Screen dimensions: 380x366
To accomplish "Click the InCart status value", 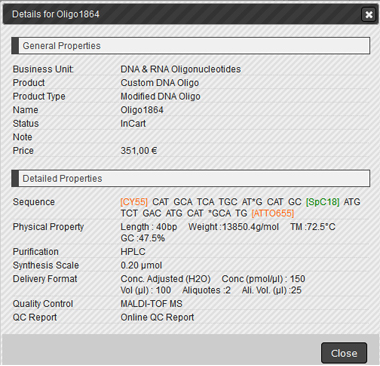I will click(133, 124).
